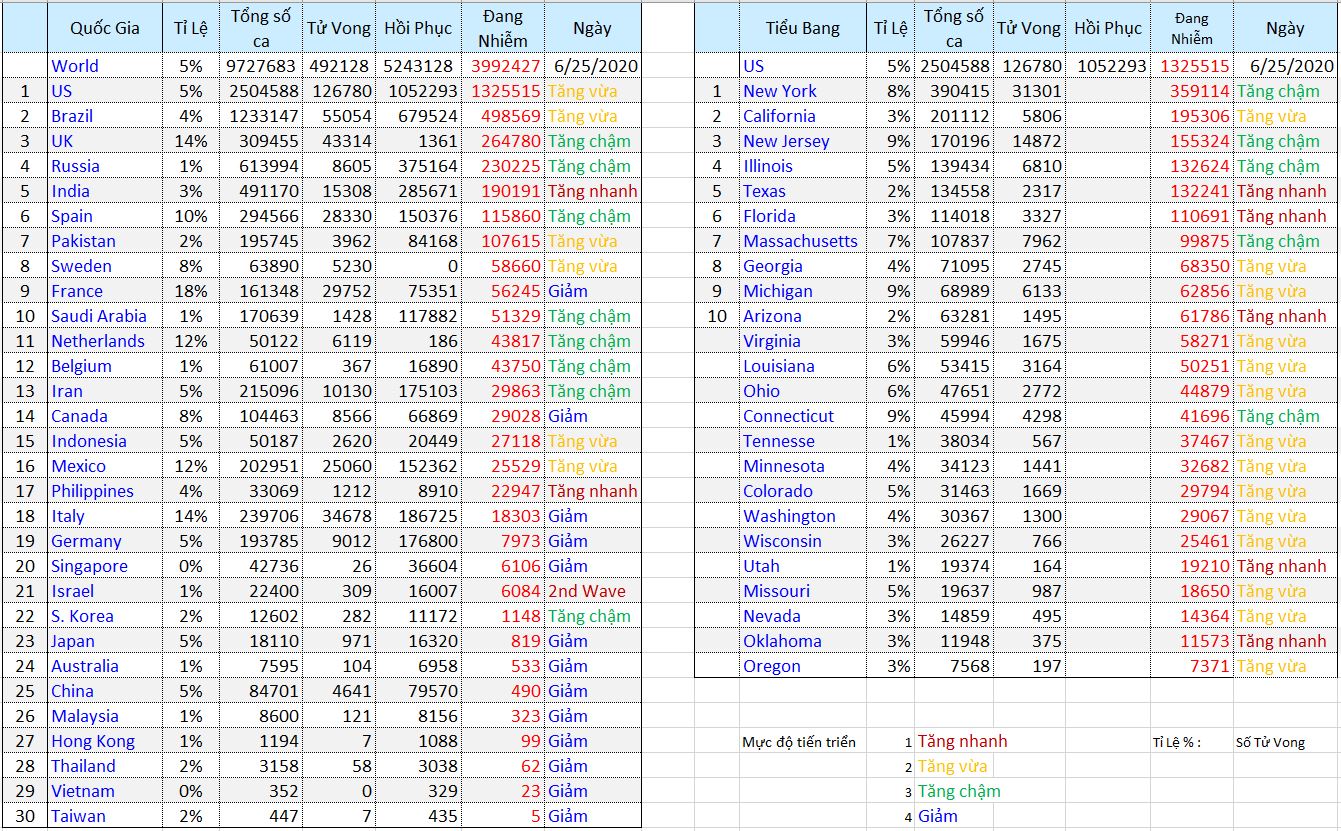Open the Hong Kong link
The width and height of the screenshot is (1341, 831).
tap(93, 741)
